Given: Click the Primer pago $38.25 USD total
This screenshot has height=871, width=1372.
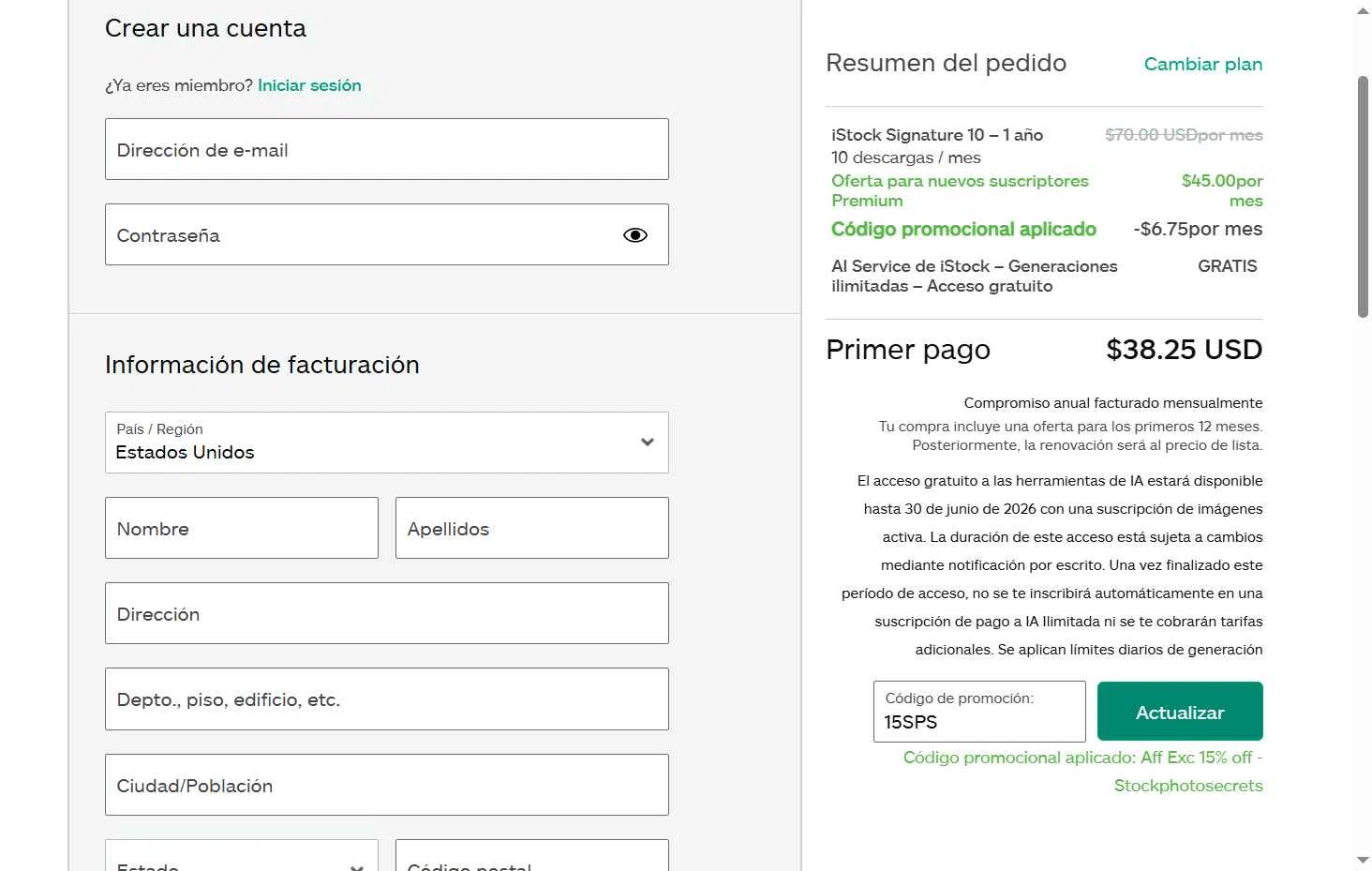Looking at the screenshot, I should point(1183,350).
